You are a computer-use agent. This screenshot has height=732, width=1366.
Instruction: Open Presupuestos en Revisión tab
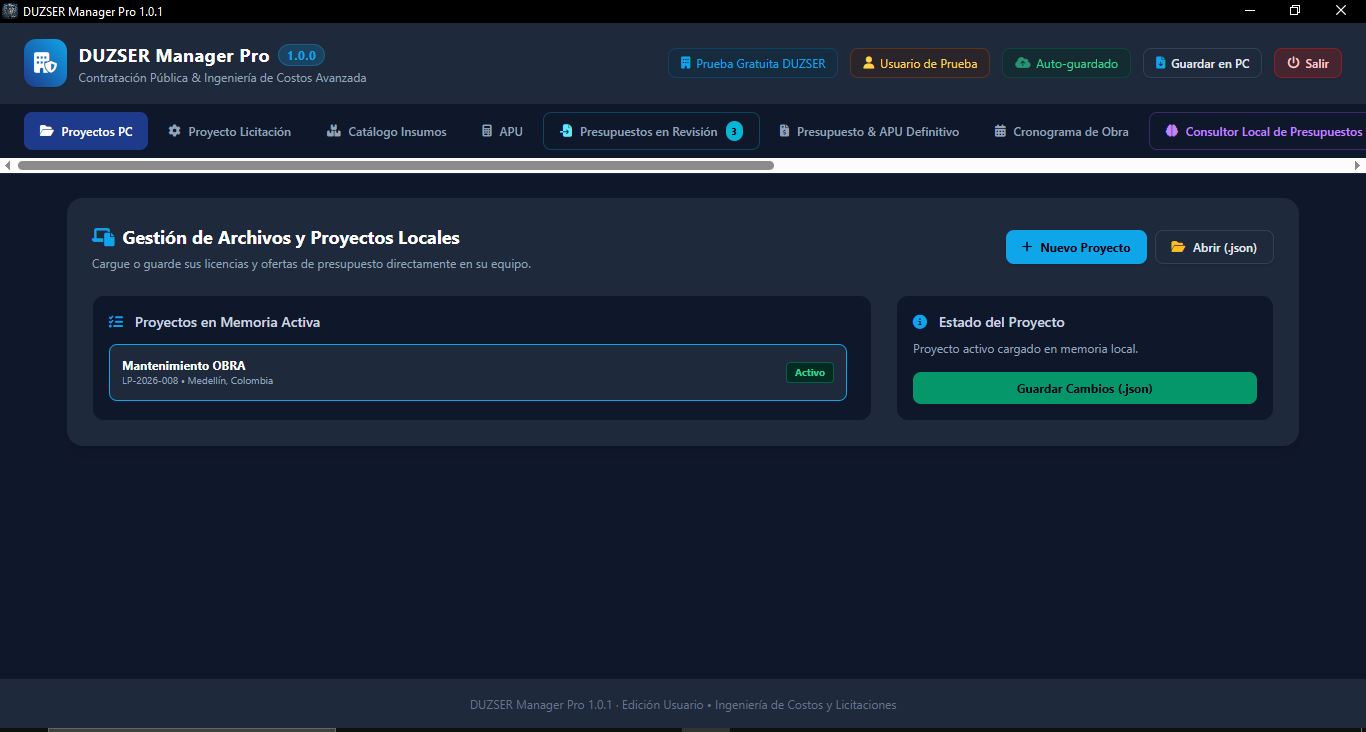(651, 131)
